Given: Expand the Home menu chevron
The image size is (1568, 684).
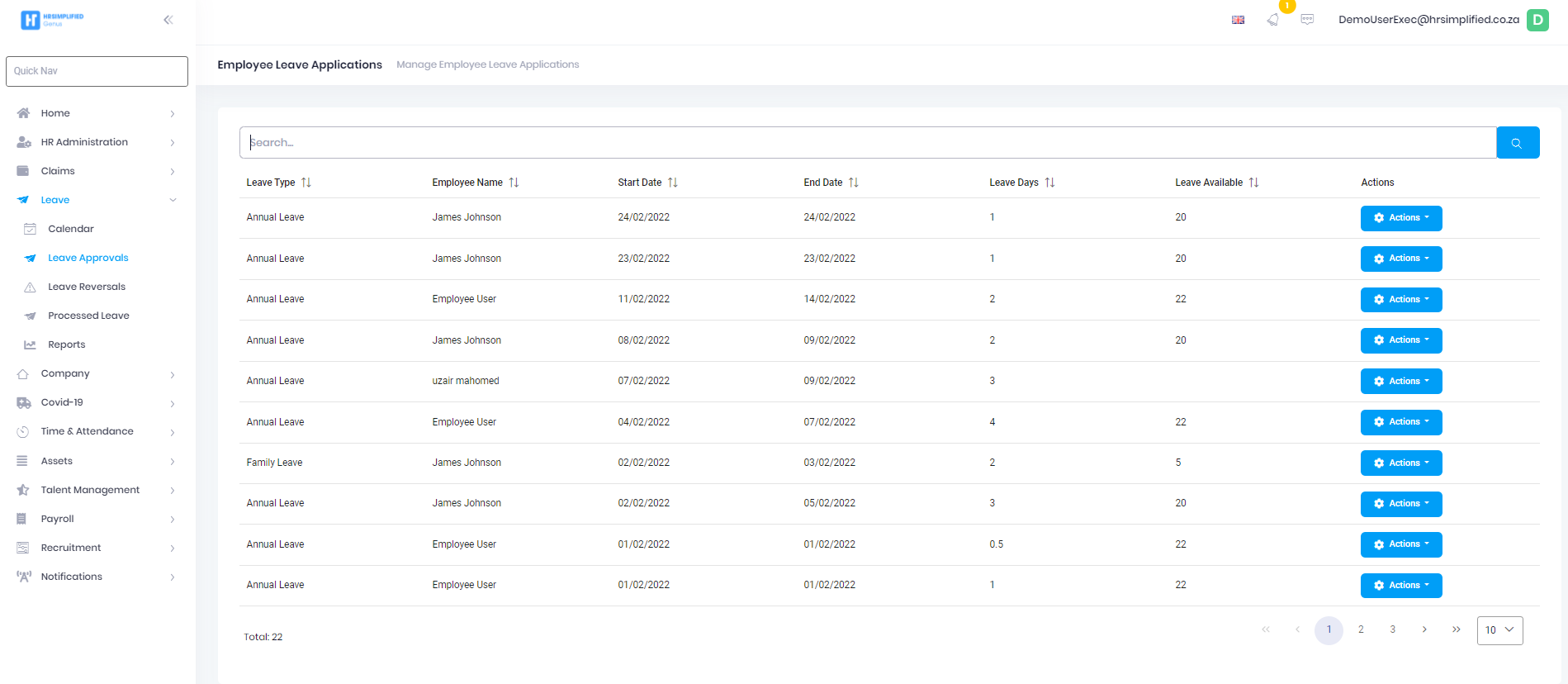Looking at the screenshot, I should pos(173,114).
